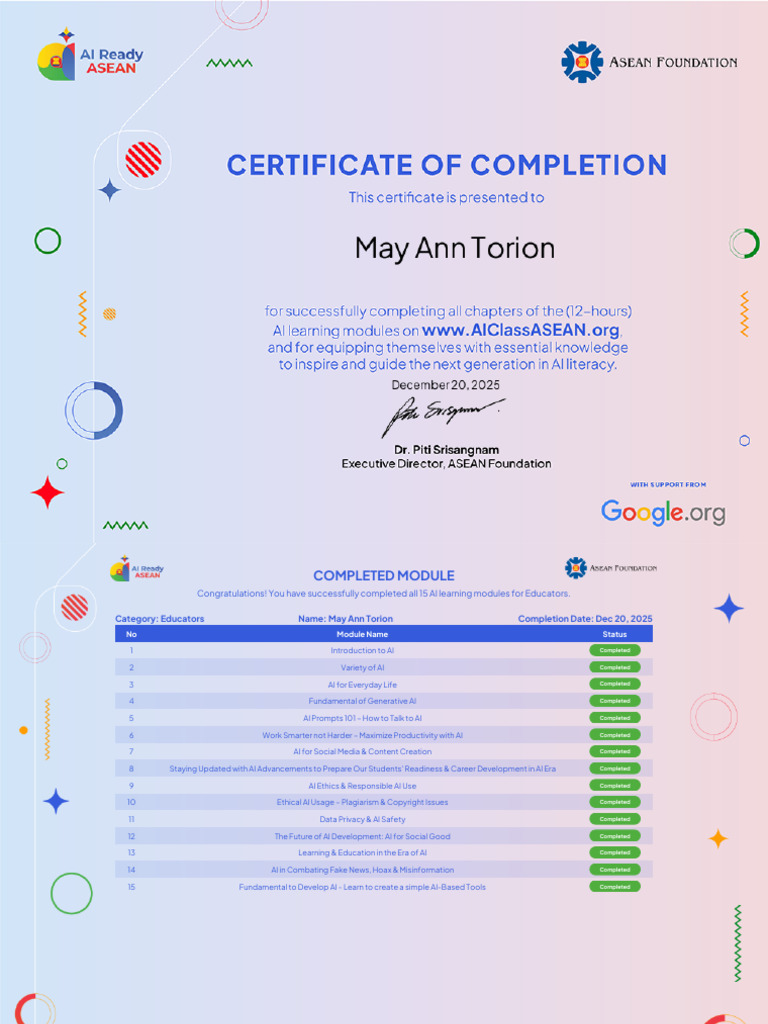This screenshot has width=768, height=1024.
Task: Click the Name: May Ann Torion label
Action: (x=345, y=618)
